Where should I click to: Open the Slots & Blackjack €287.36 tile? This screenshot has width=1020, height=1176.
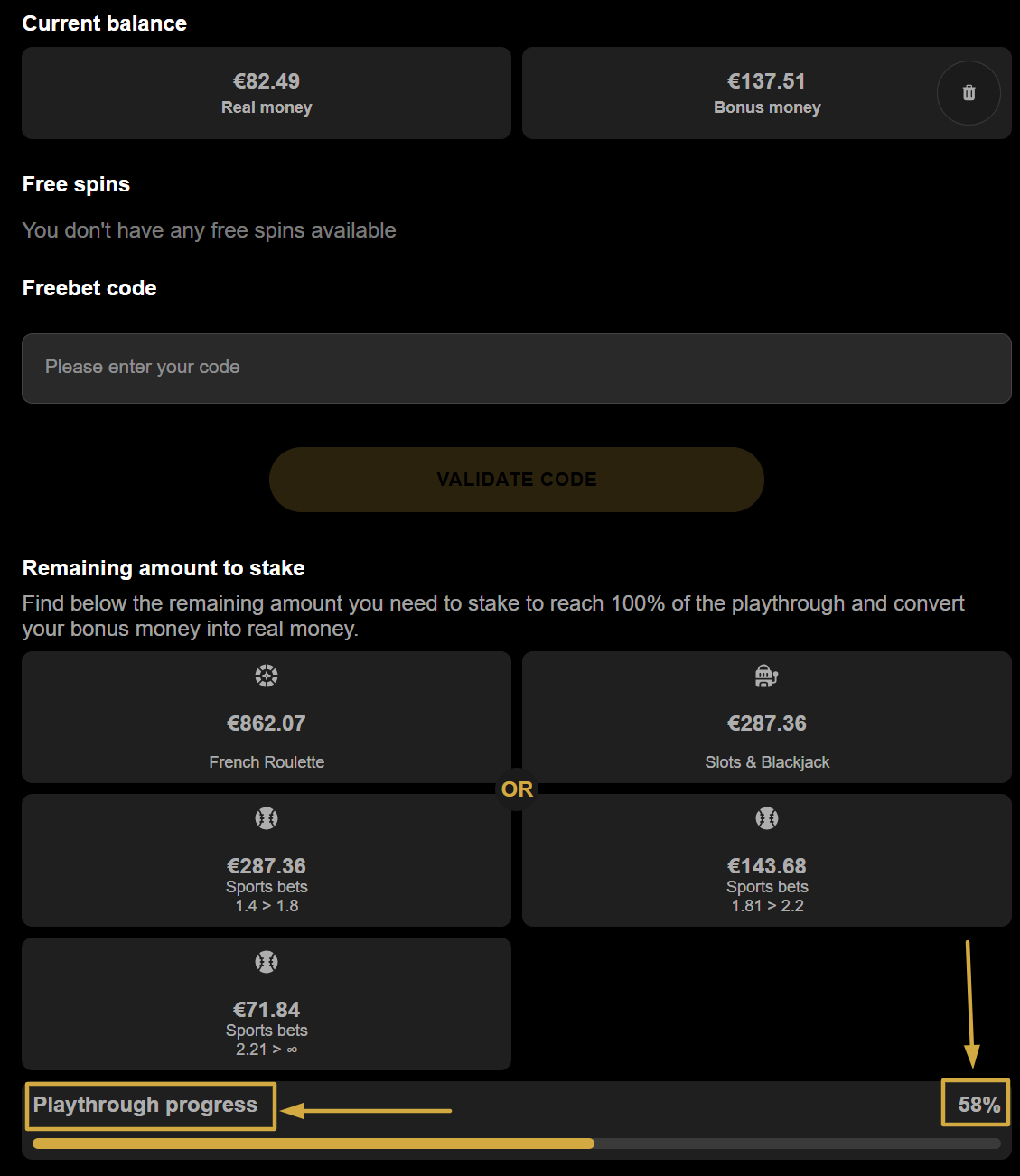pos(767,717)
